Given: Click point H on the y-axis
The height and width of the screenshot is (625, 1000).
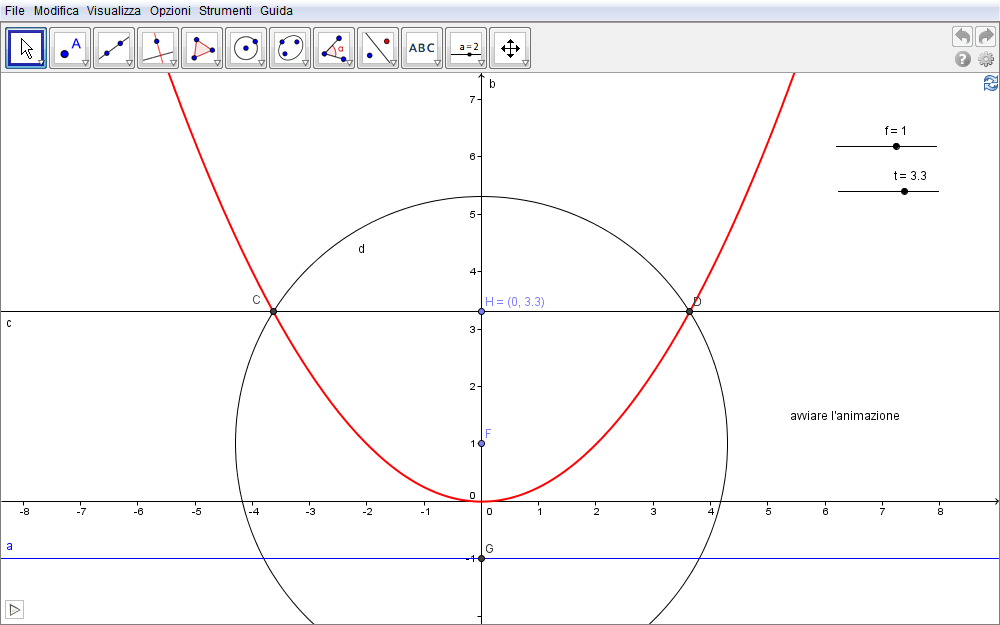Looking at the screenshot, I should [x=481, y=312].
